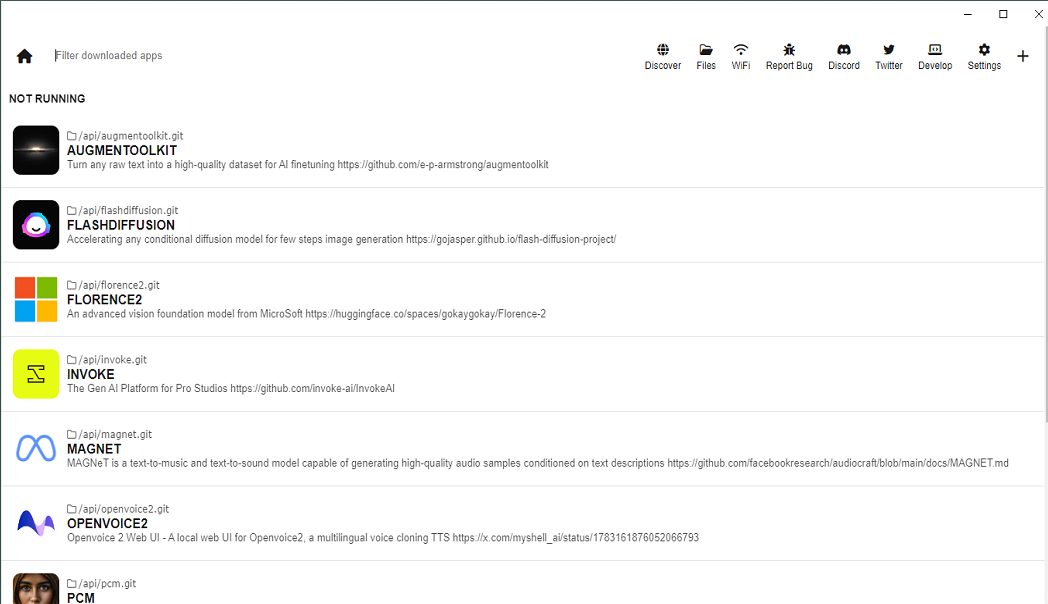Click the folder icon beside /api/flashdiffusion.git
This screenshot has width=1048, height=604.
point(72,210)
